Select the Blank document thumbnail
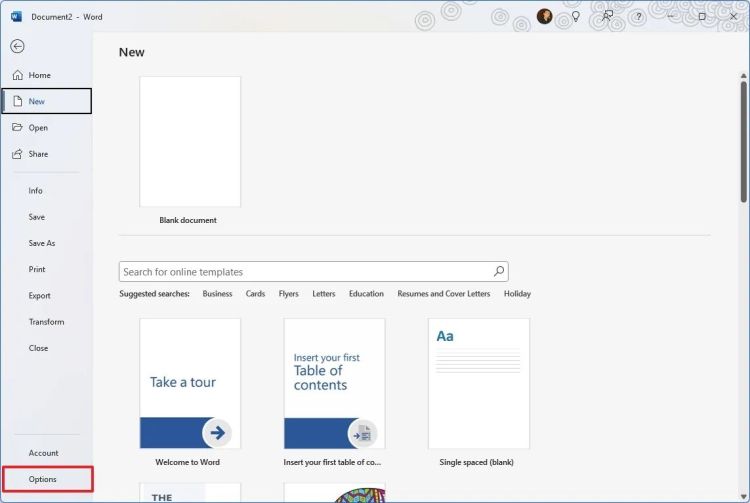The width and height of the screenshot is (750, 503). (x=190, y=142)
